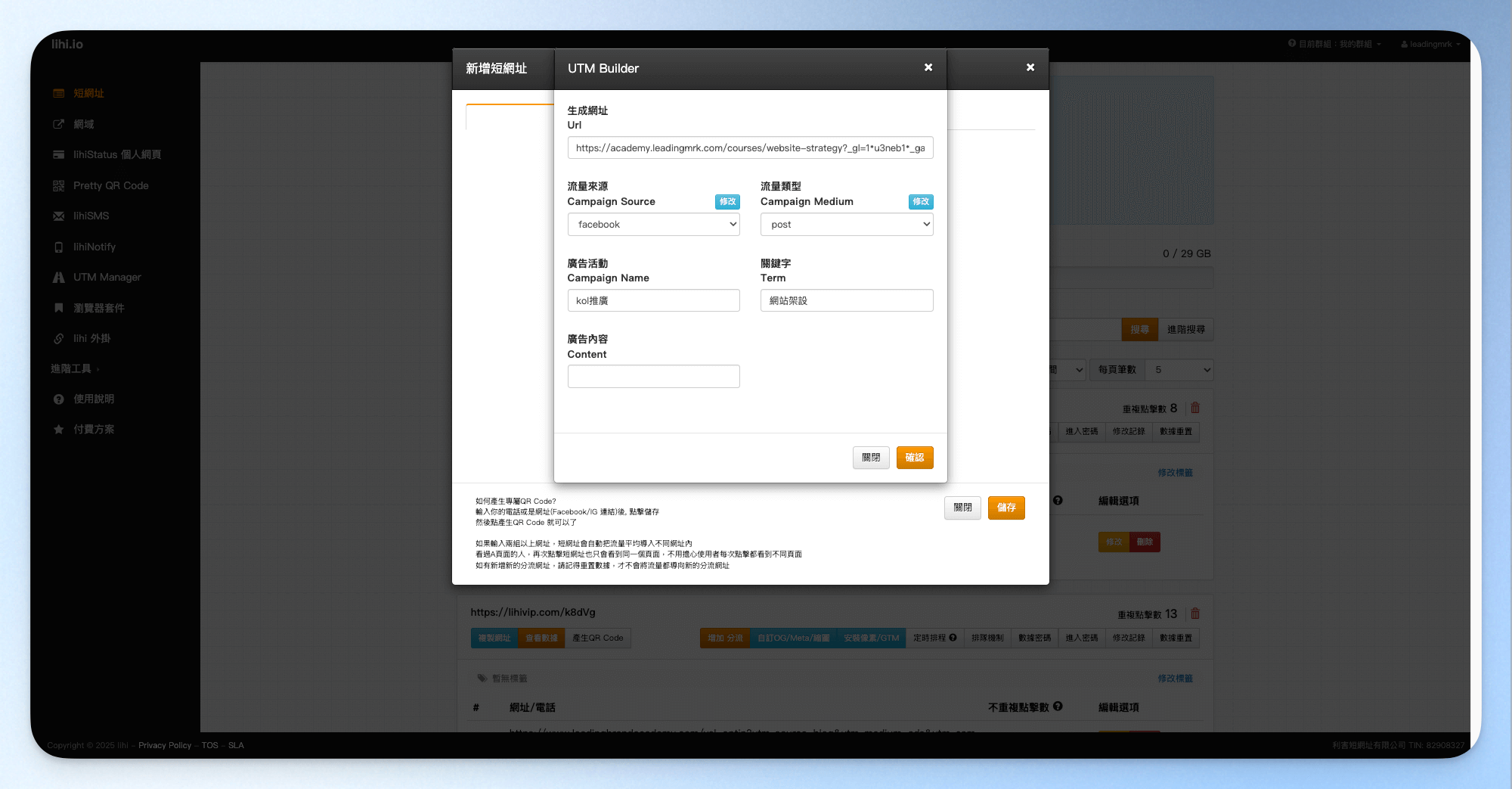
Task: Click the https://lihivip.com/k8dVg link
Action: click(x=533, y=612)
